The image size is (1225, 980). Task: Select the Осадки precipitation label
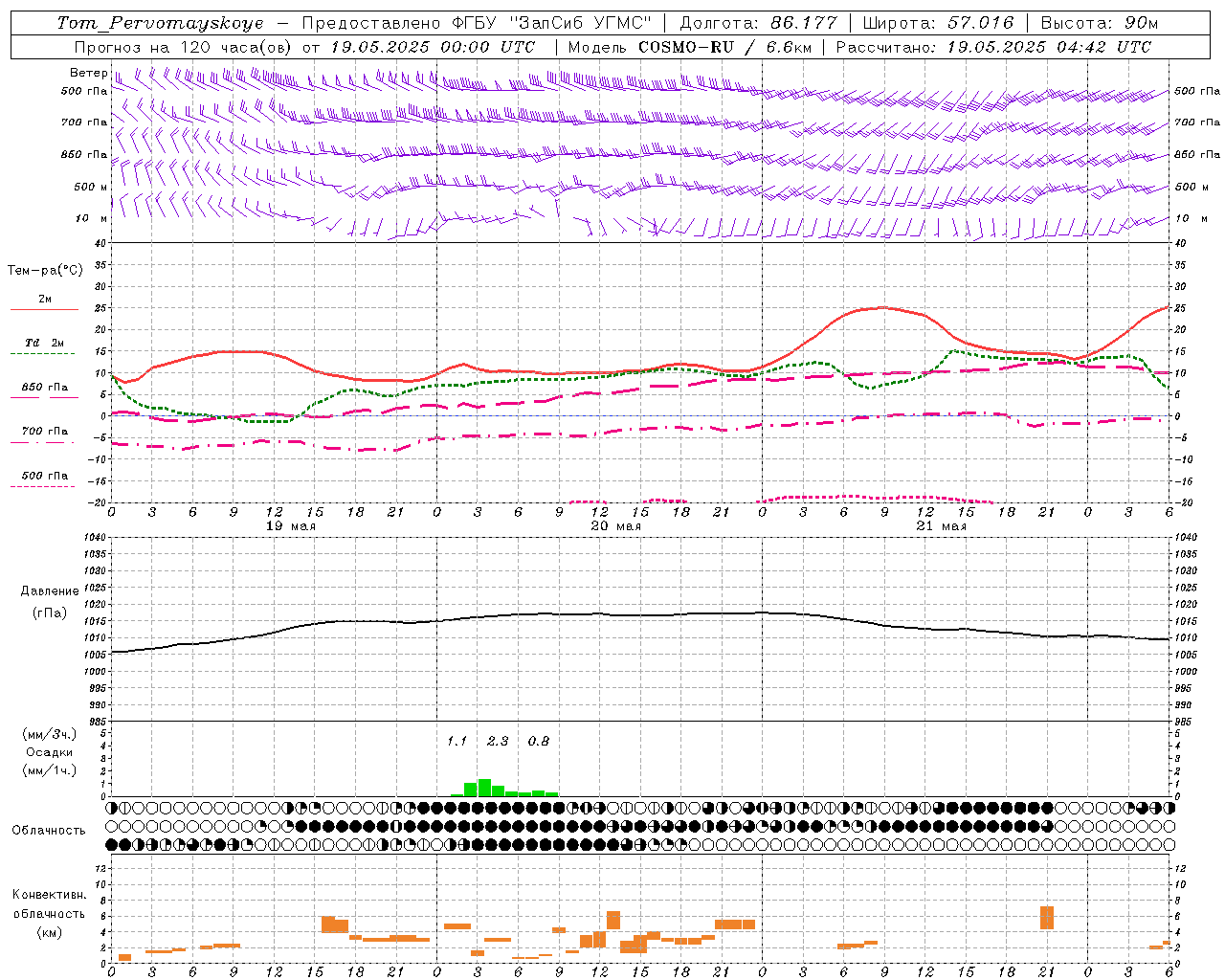tap(50, 752)
